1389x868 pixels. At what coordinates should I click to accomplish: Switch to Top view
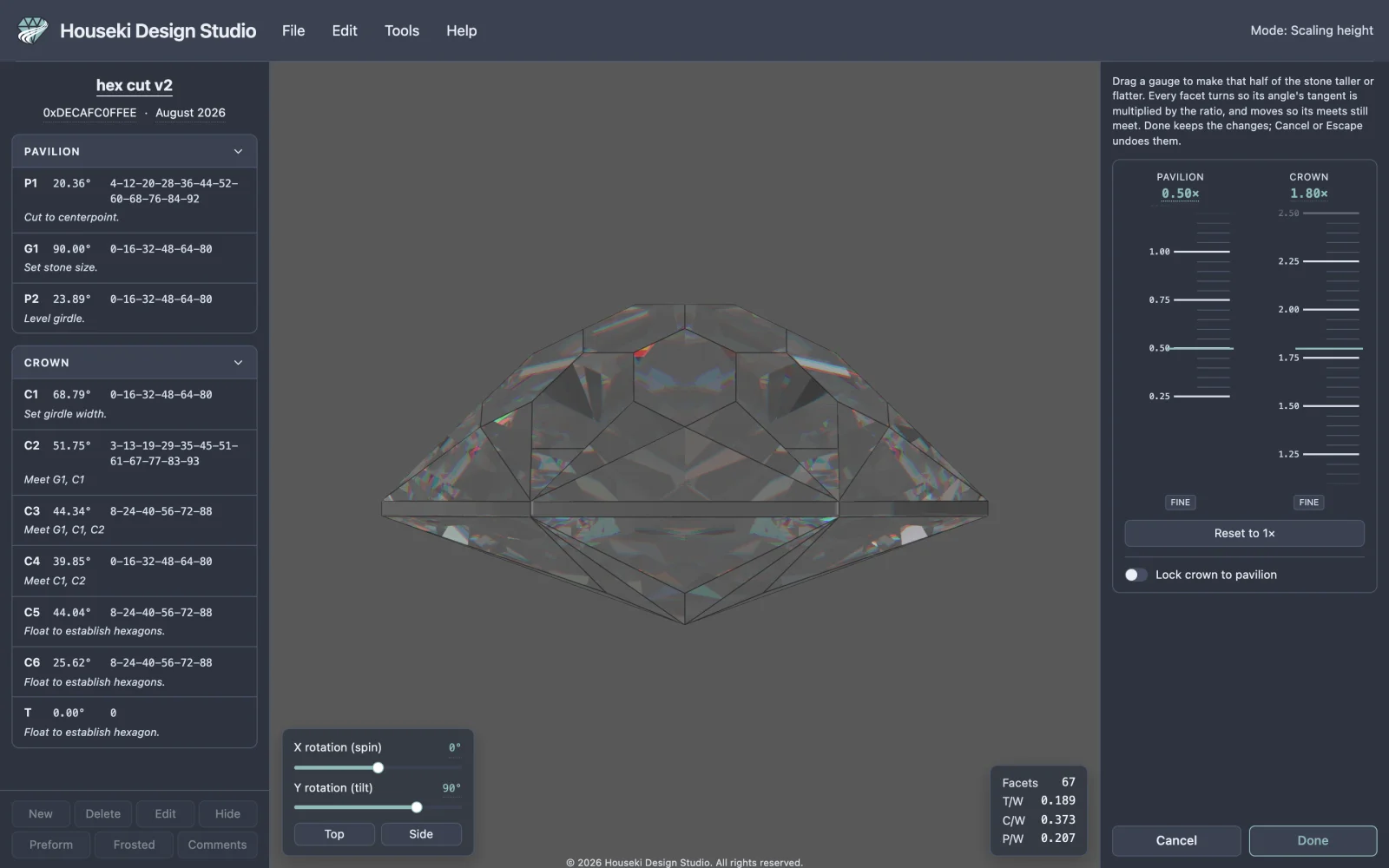(334, 834)
